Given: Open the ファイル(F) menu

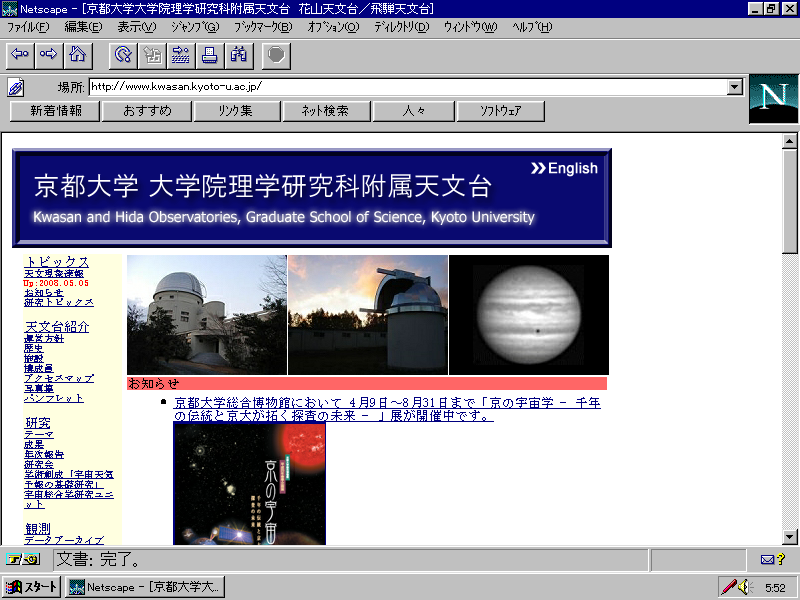Looking at the screenshot, I should 28,27.
